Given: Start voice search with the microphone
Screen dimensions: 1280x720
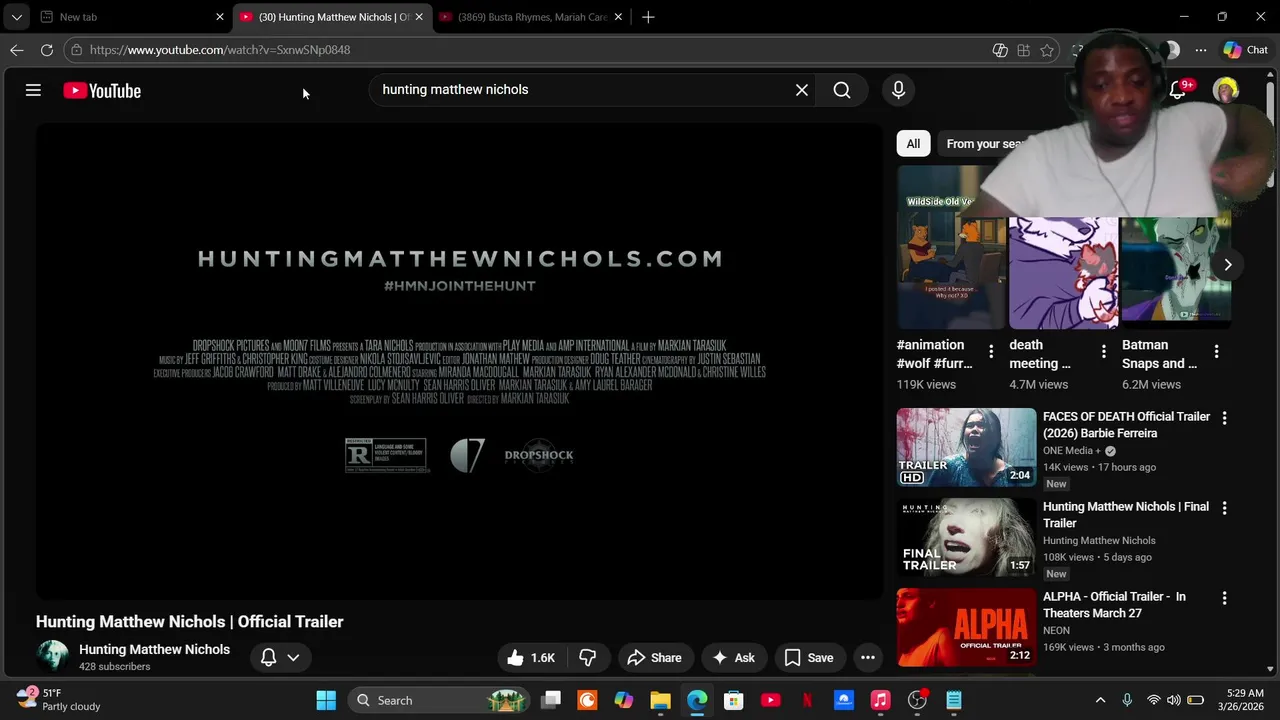Looking at the screenshot, I should pyautogui.click(x=898, y=90).
